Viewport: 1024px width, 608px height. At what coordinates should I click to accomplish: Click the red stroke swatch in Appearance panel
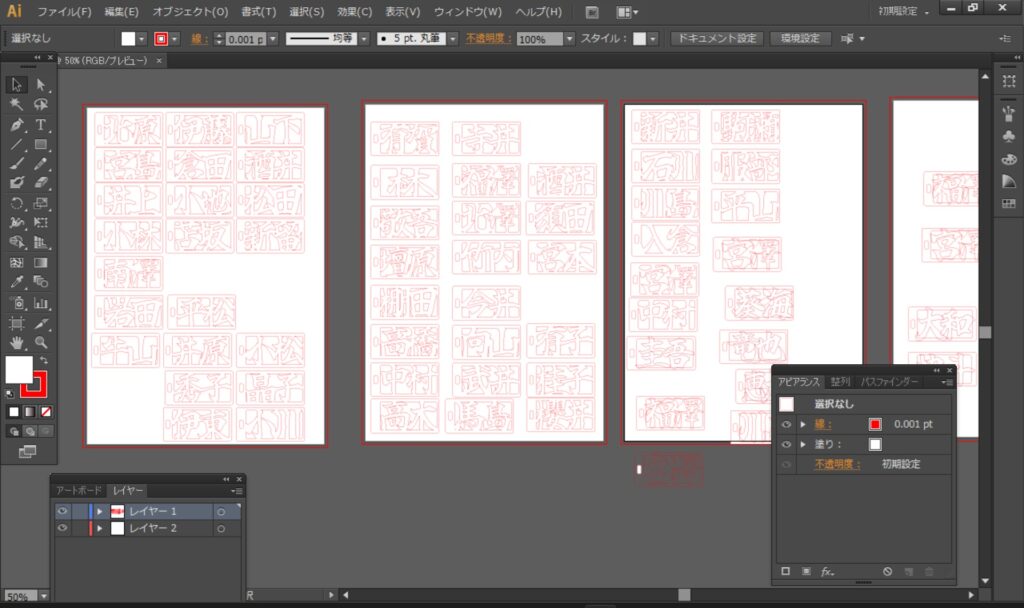point(875,425)
